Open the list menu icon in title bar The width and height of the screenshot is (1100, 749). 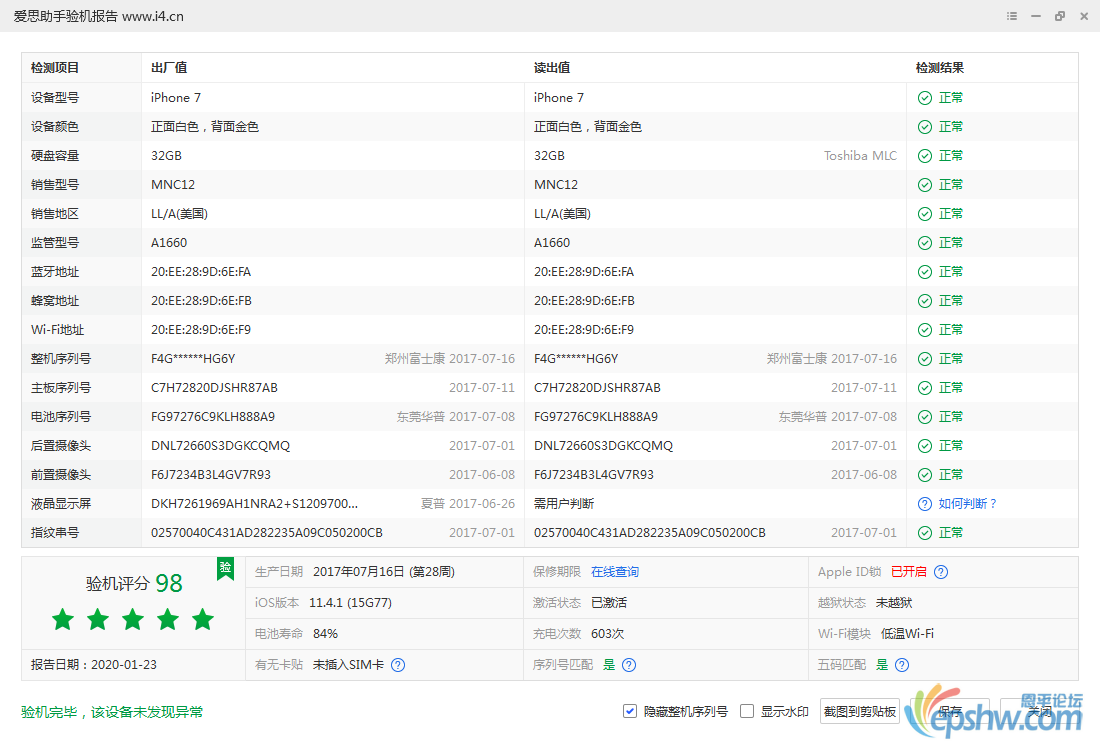(1012, 16)
